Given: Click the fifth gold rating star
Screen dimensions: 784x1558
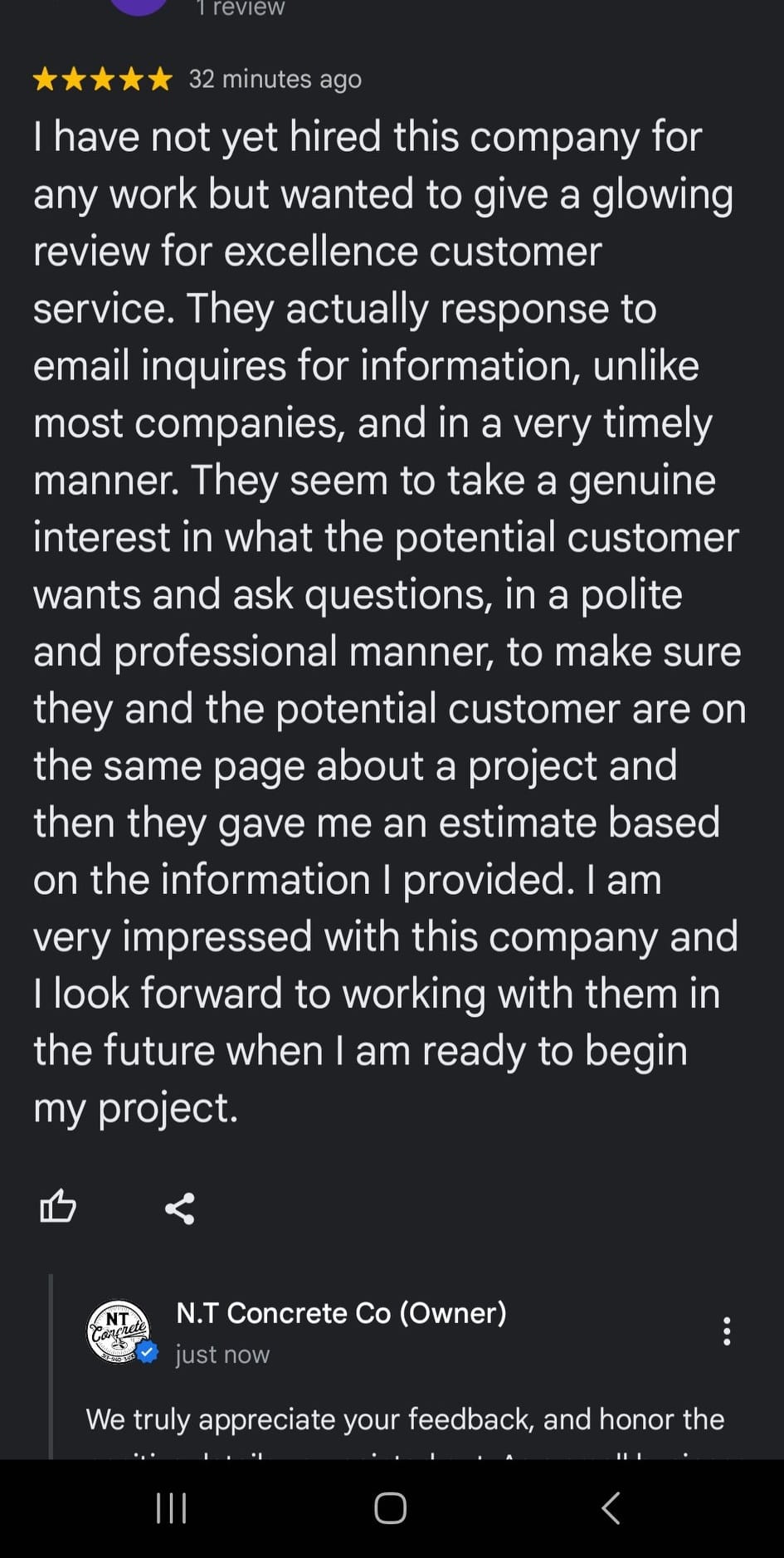Looking at the screenshot, I should [x=161, y=80].
